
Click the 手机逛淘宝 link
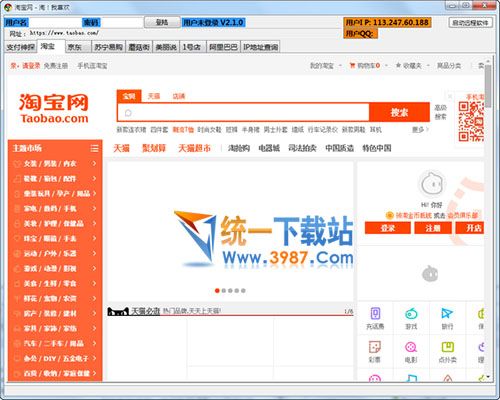pos(92,66)
